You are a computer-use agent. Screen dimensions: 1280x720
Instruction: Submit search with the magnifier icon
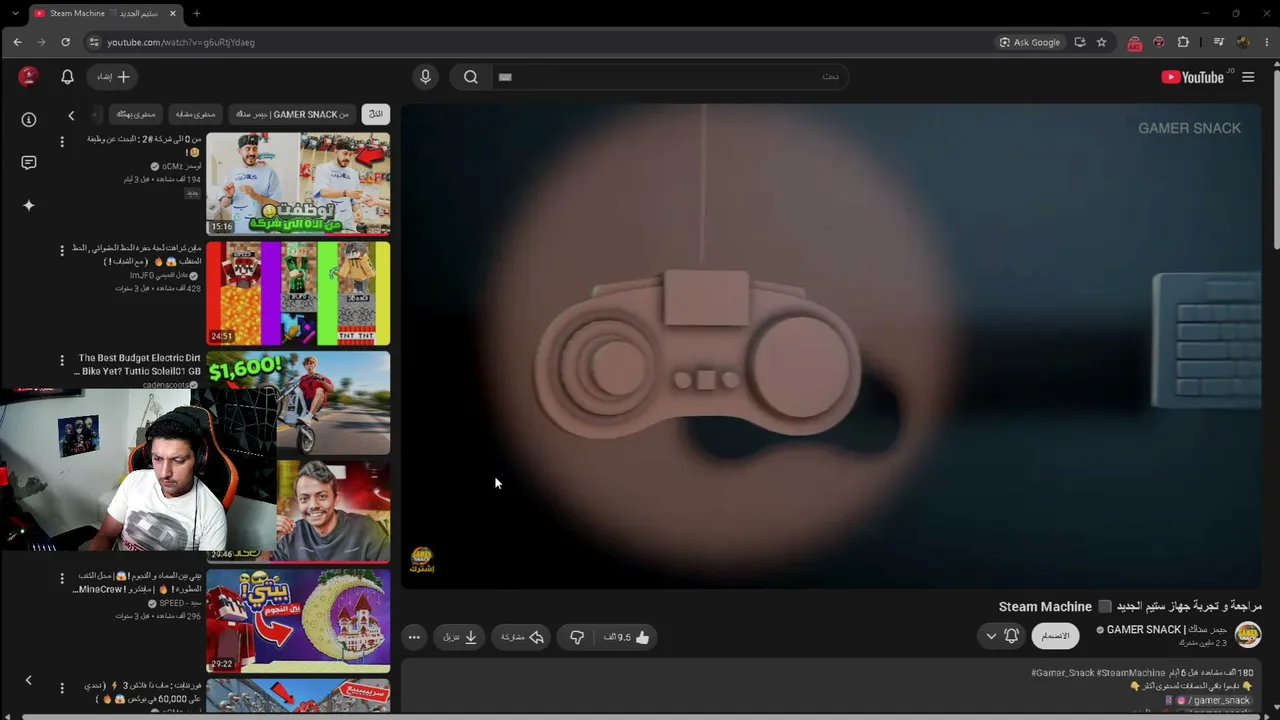tap(471, 77)
